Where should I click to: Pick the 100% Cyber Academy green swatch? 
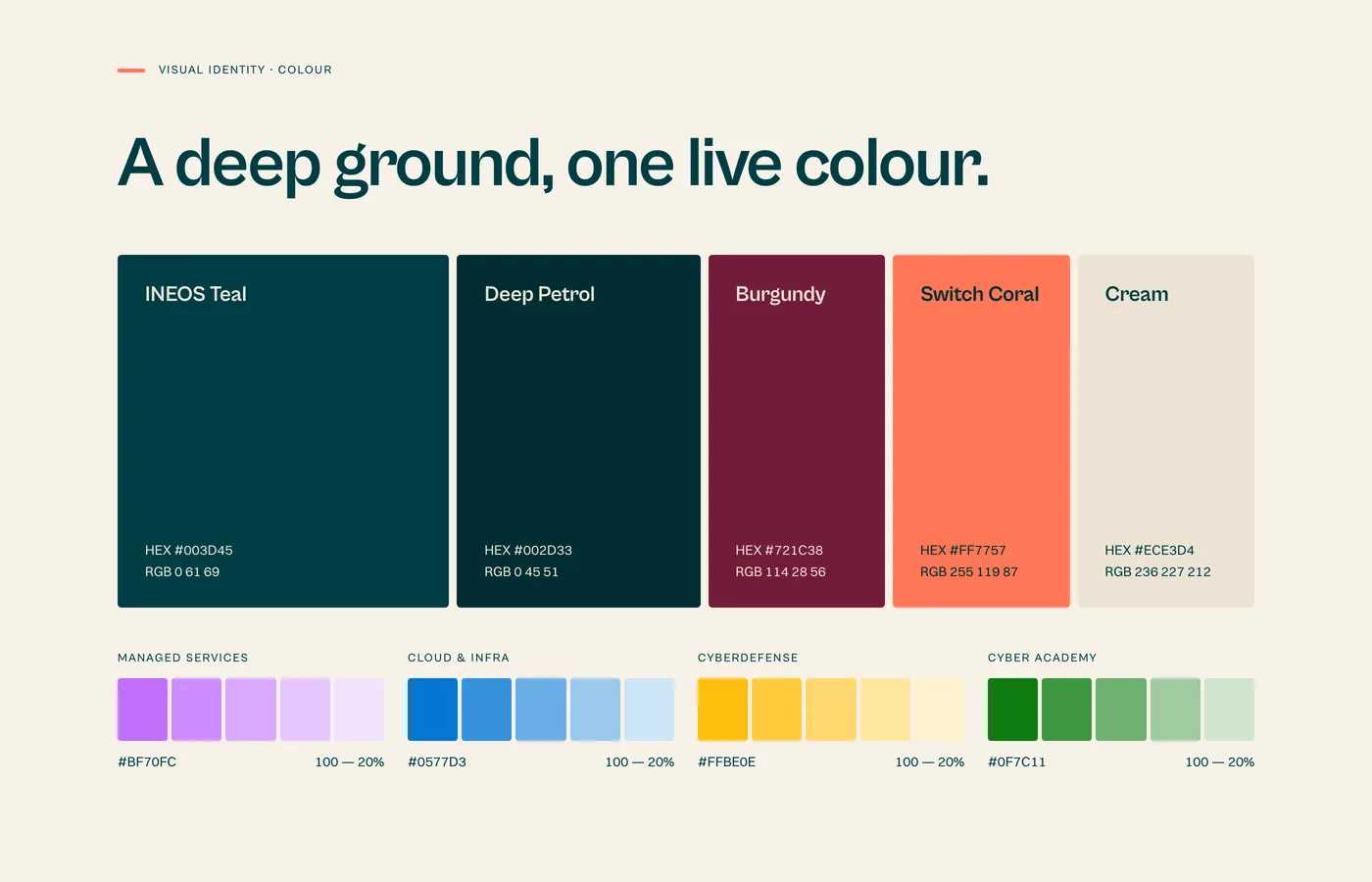point(1012,710)
